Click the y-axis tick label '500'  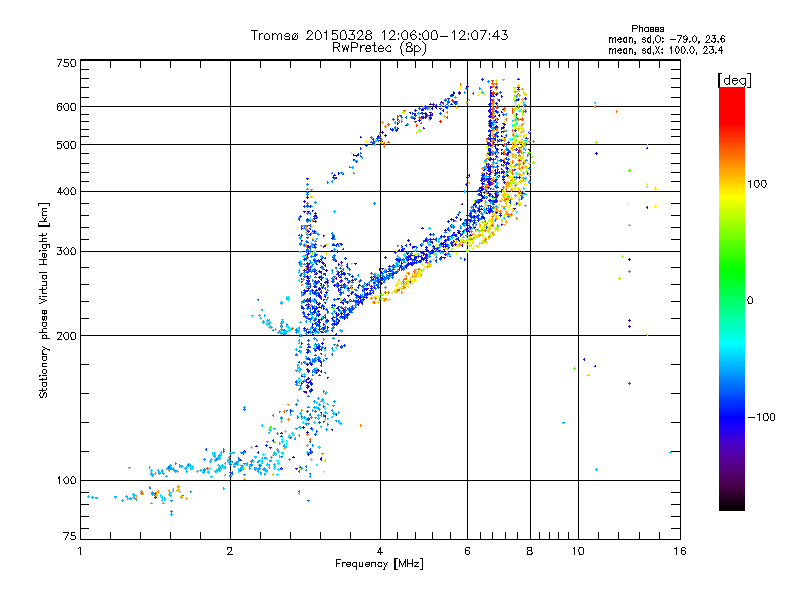(67, 145)
